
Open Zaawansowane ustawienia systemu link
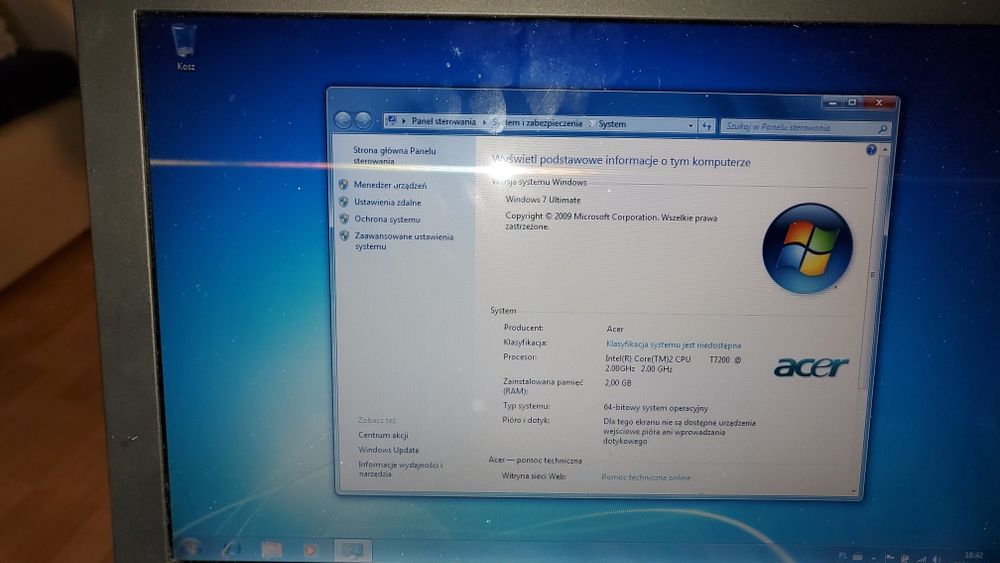click(404, 241)
